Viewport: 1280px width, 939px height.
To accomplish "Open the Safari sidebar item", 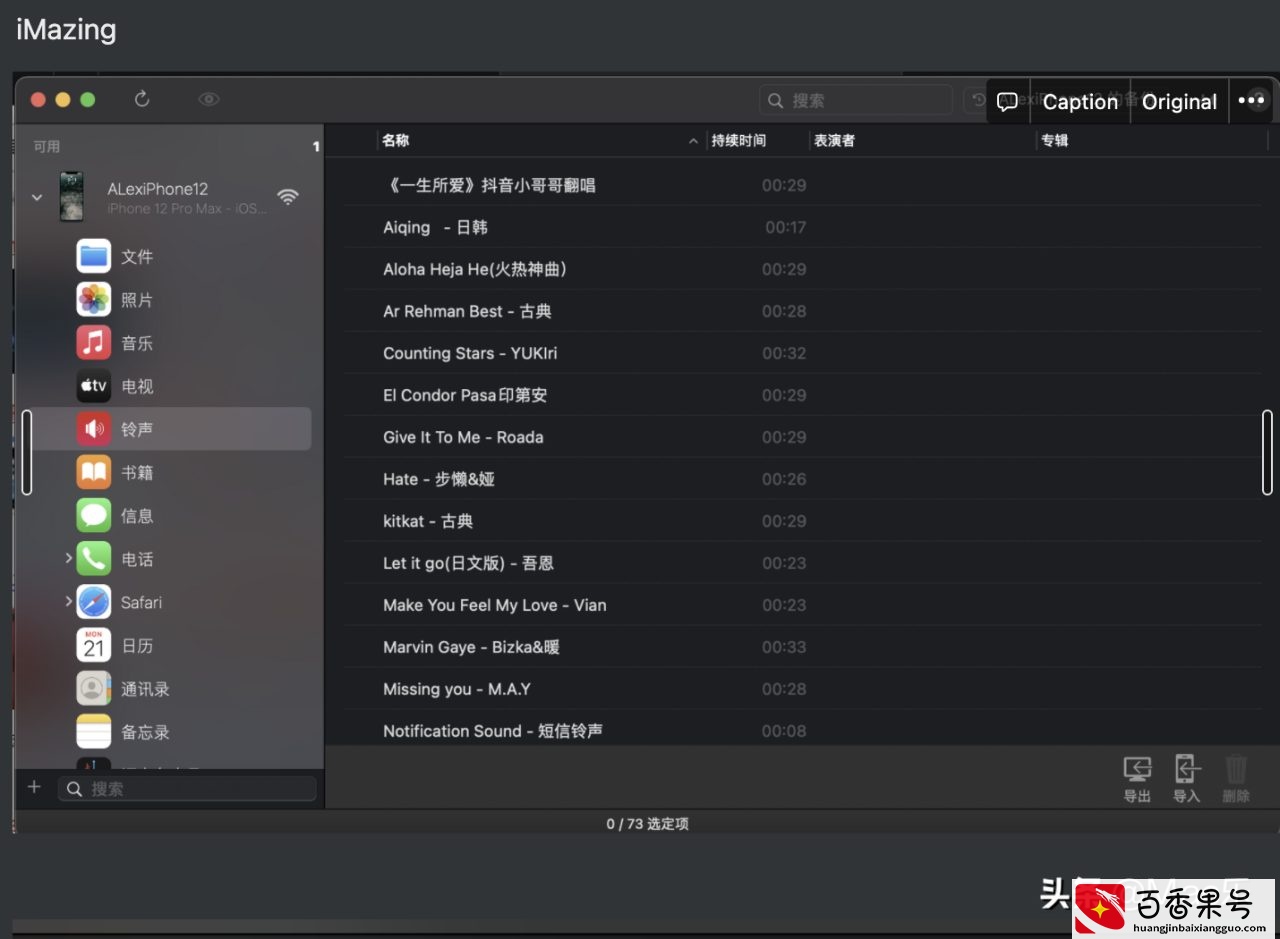I will coord(165,602).
